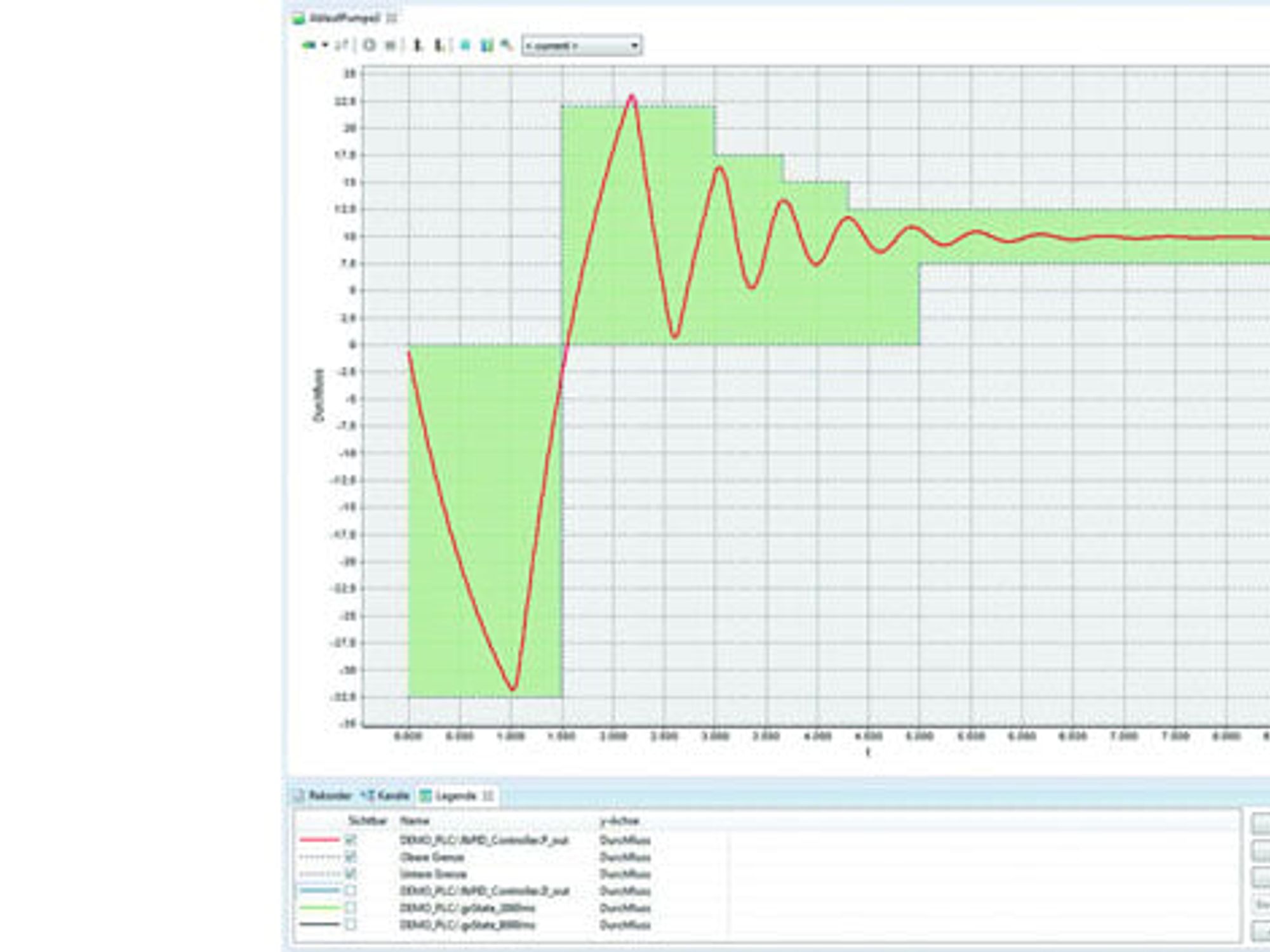Click the teal square toolbar icon
Screen dimensions: 1270x952
(465, 46)
